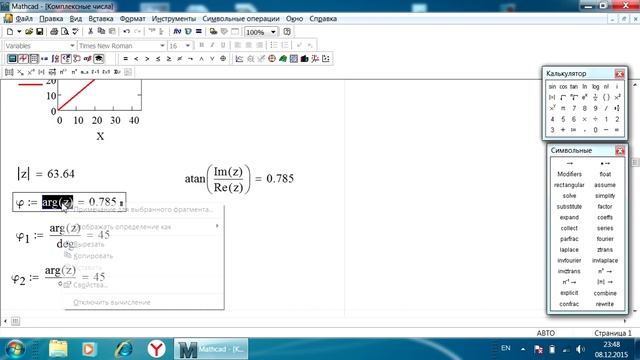
Task: Toggle the Boolean palette button
Action: coord(66,59)
